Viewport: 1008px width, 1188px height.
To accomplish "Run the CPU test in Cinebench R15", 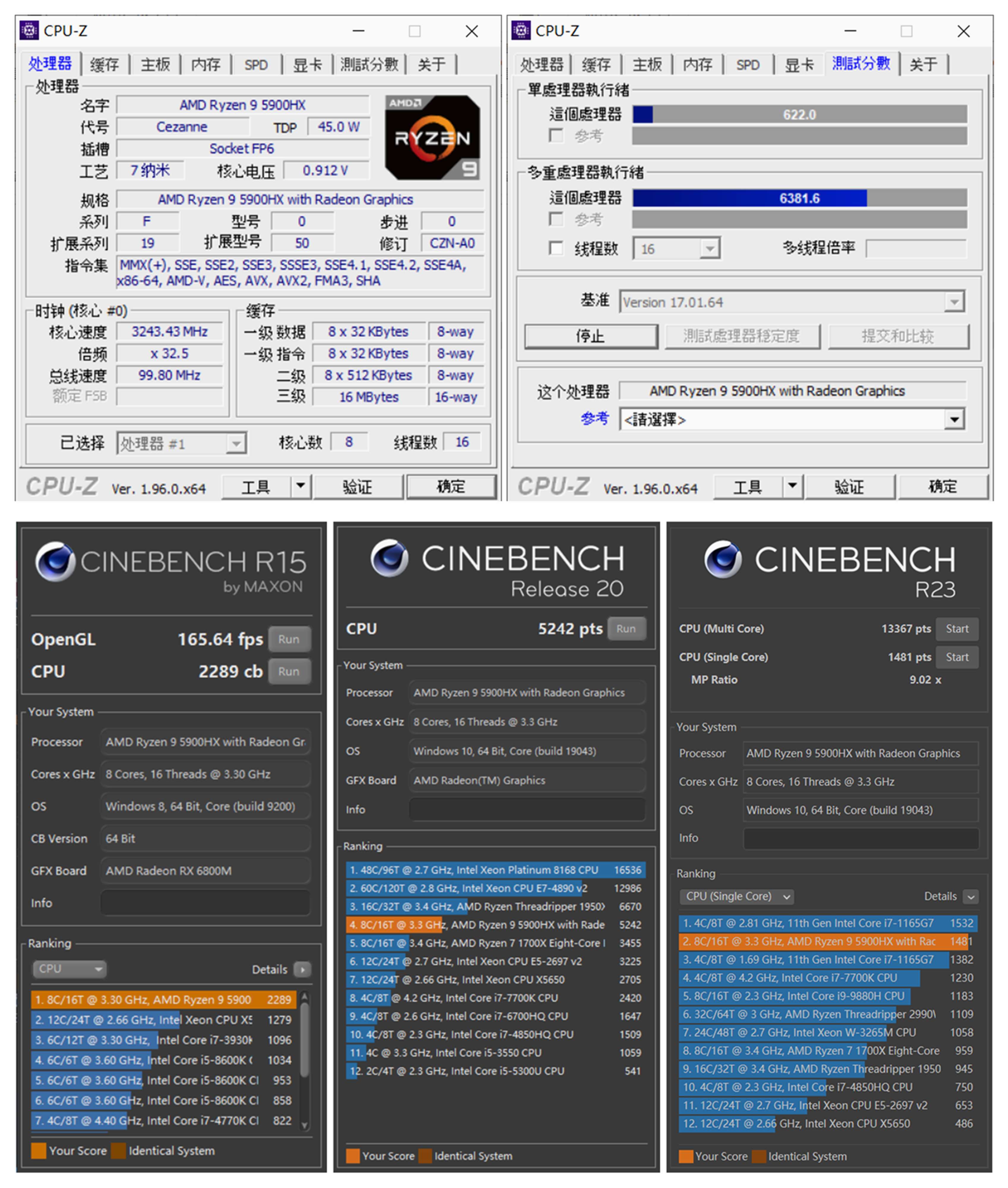I will 289,671.
